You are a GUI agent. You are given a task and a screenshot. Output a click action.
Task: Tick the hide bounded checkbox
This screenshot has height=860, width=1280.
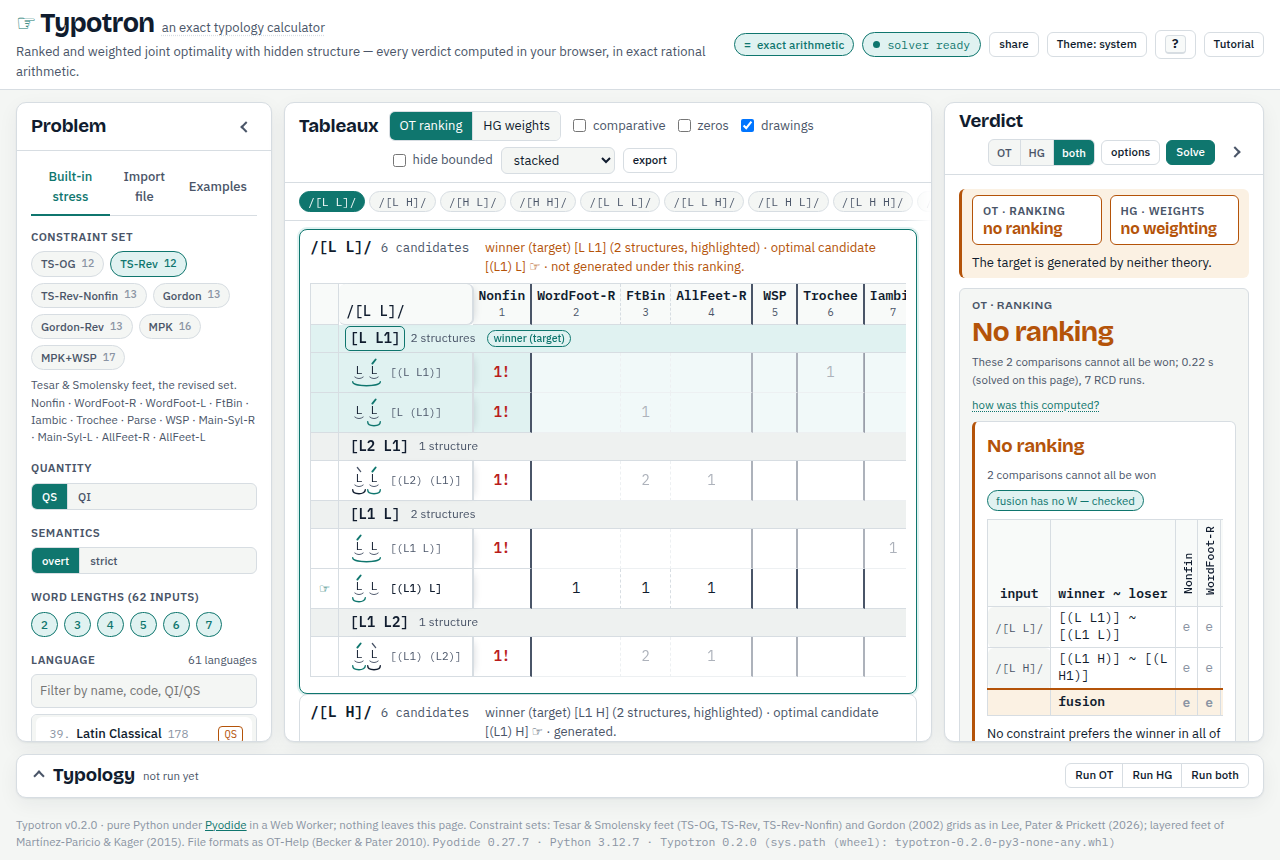pyautogui.click(x=399, y=160)
